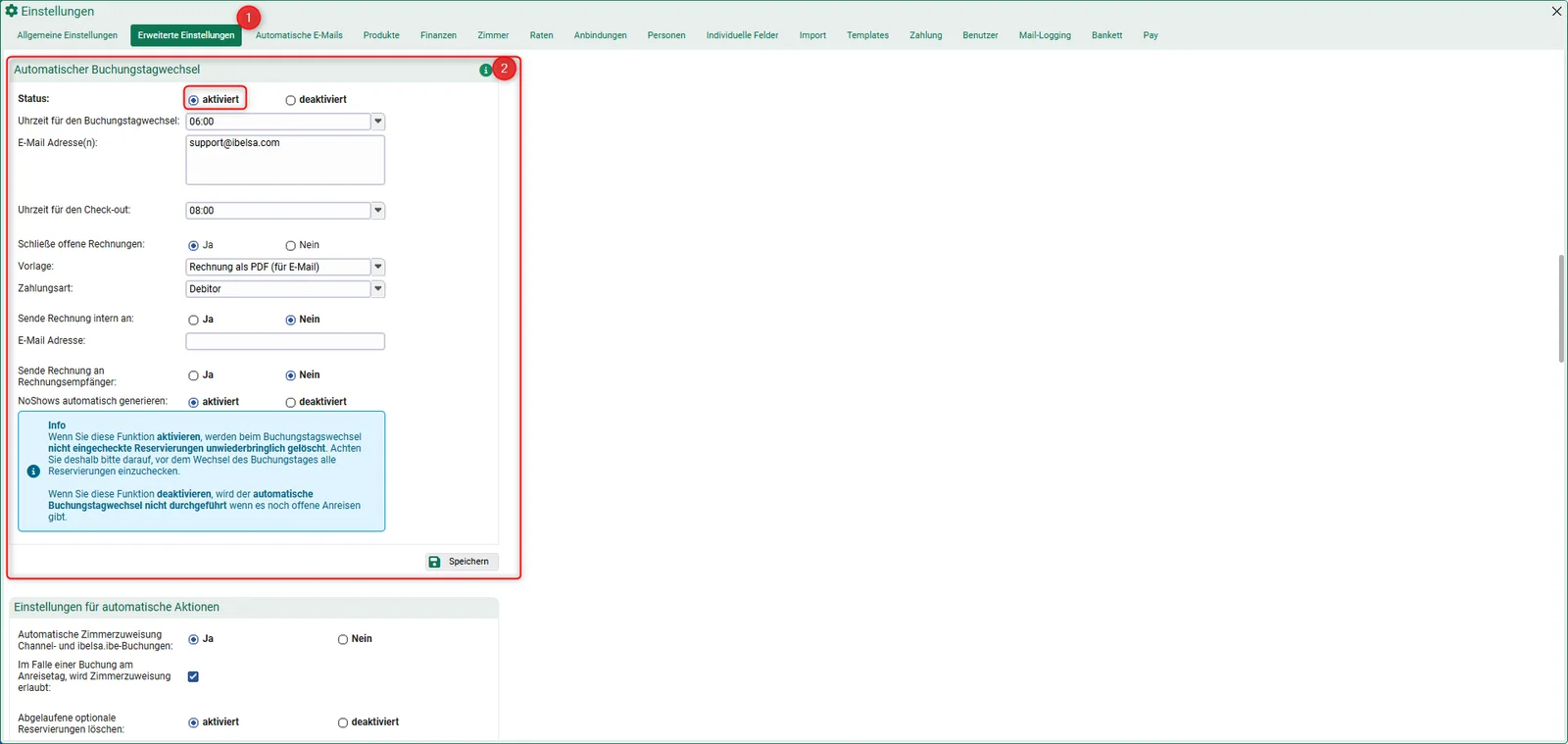Click the E-Mail Adresse(n) text area
The image size is (1568, 744).
point(285,160)
